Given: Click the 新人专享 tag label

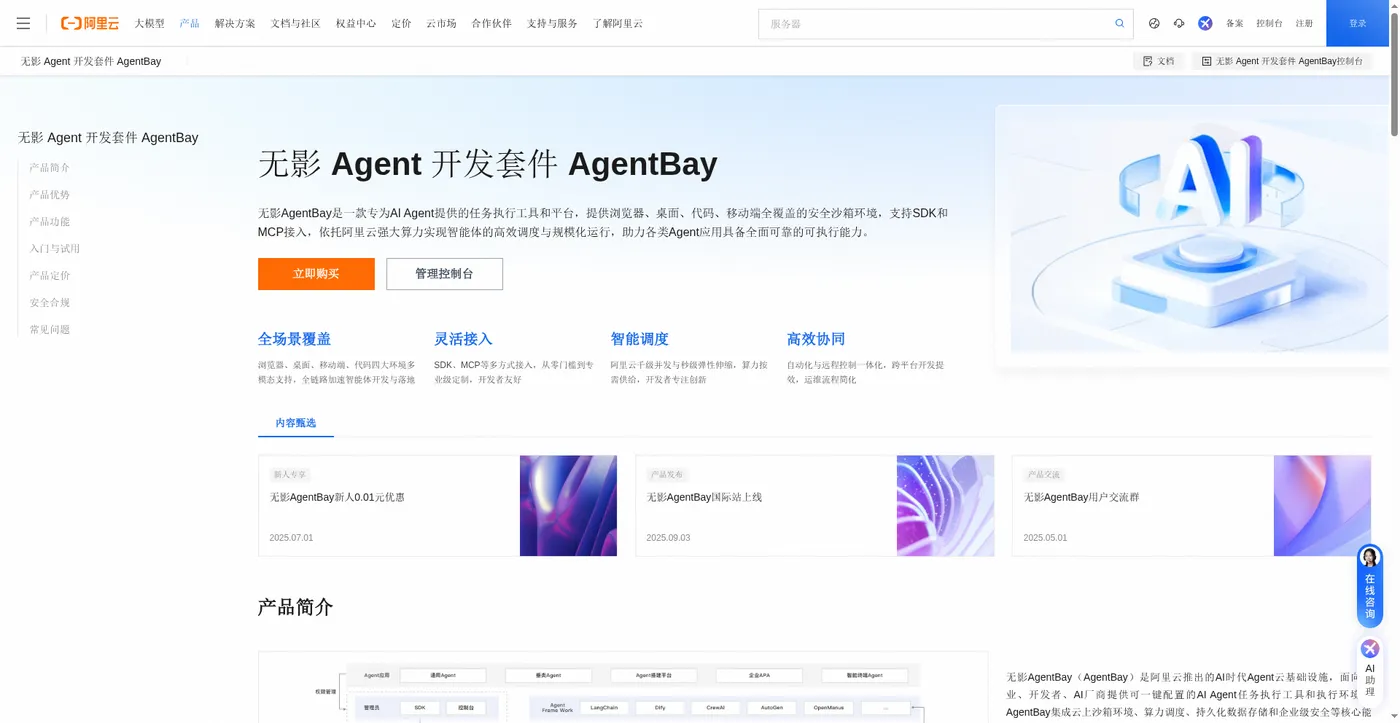Looking at the screenshot, I should (290, 475).
